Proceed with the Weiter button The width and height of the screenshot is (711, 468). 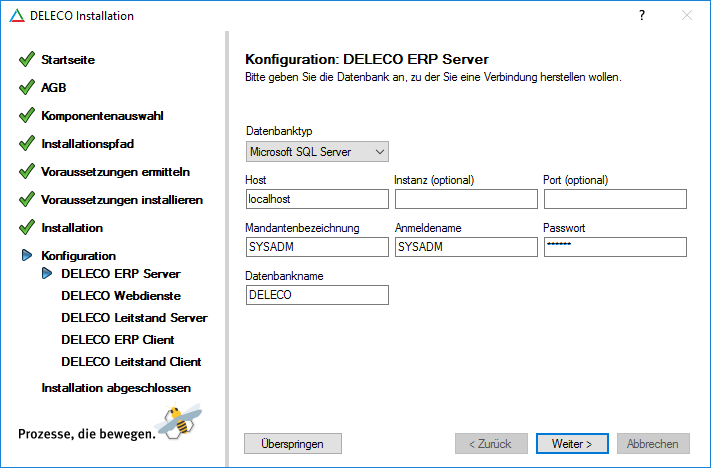pos(572,444)
